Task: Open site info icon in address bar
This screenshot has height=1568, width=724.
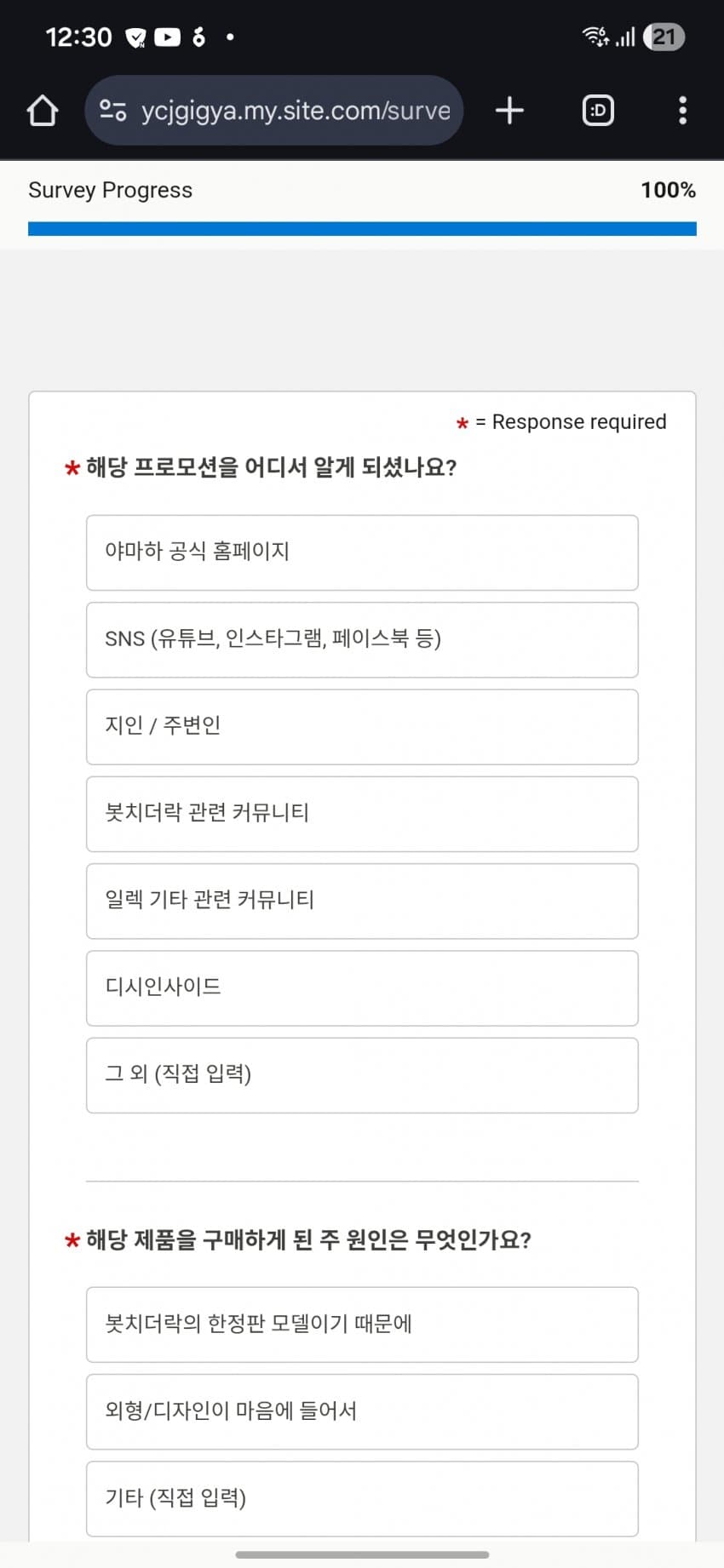Action: [x=113, y=111]
